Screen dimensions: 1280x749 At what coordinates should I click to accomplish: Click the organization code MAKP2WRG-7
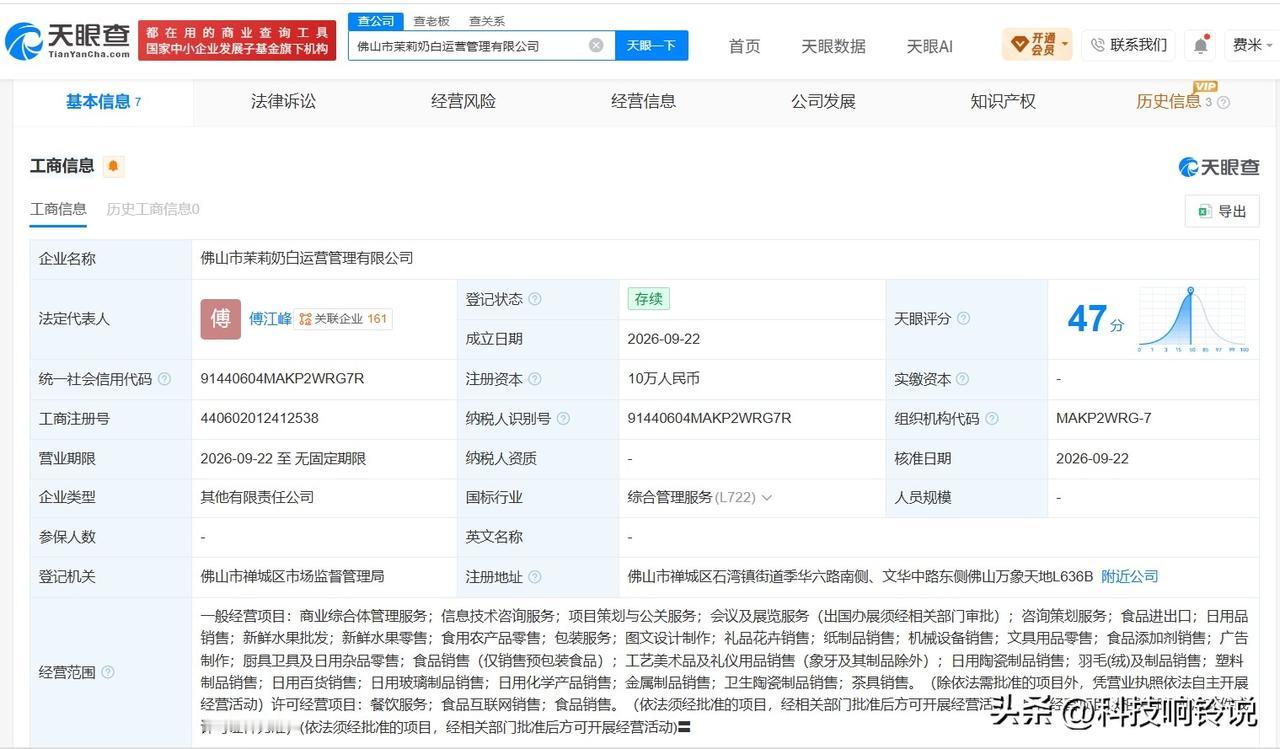click(1103, 418)
